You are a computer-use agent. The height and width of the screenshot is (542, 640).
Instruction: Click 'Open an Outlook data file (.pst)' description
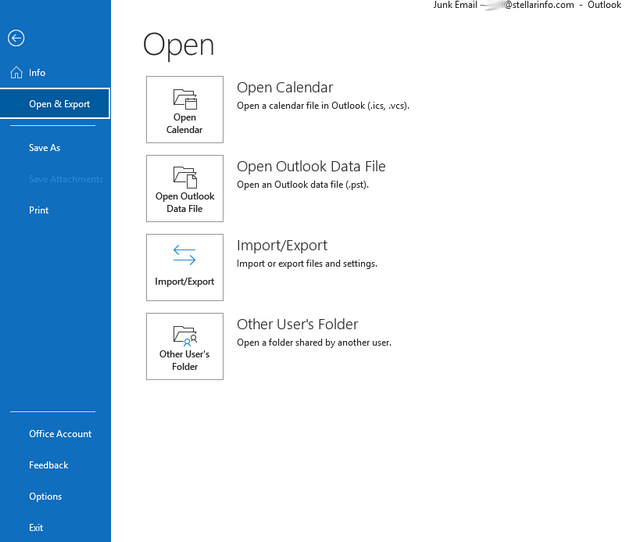(x=303, y=184)
